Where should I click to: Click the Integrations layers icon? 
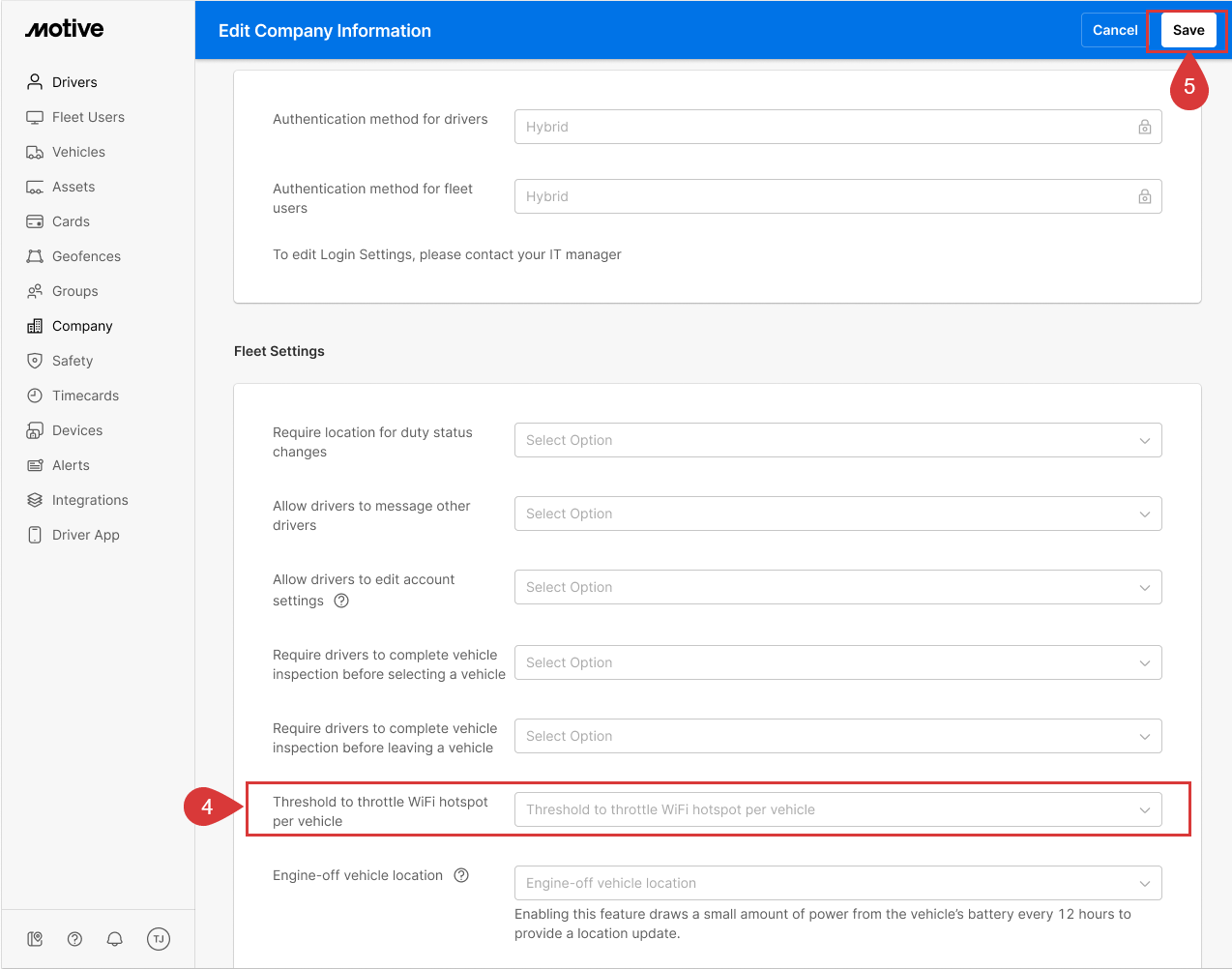(x=35, y=500)
